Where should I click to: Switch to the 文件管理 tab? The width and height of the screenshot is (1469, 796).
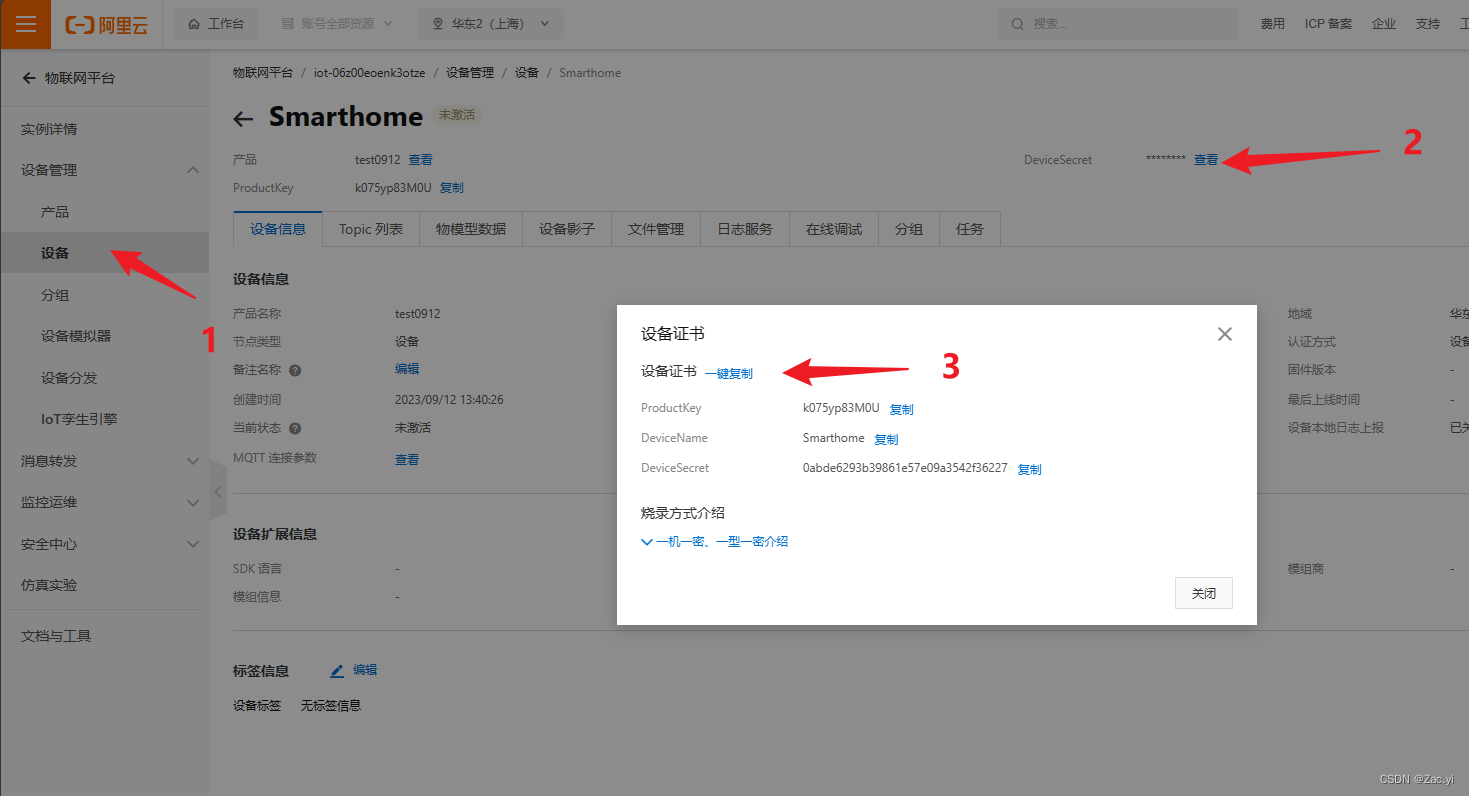(x=656, y=229)
